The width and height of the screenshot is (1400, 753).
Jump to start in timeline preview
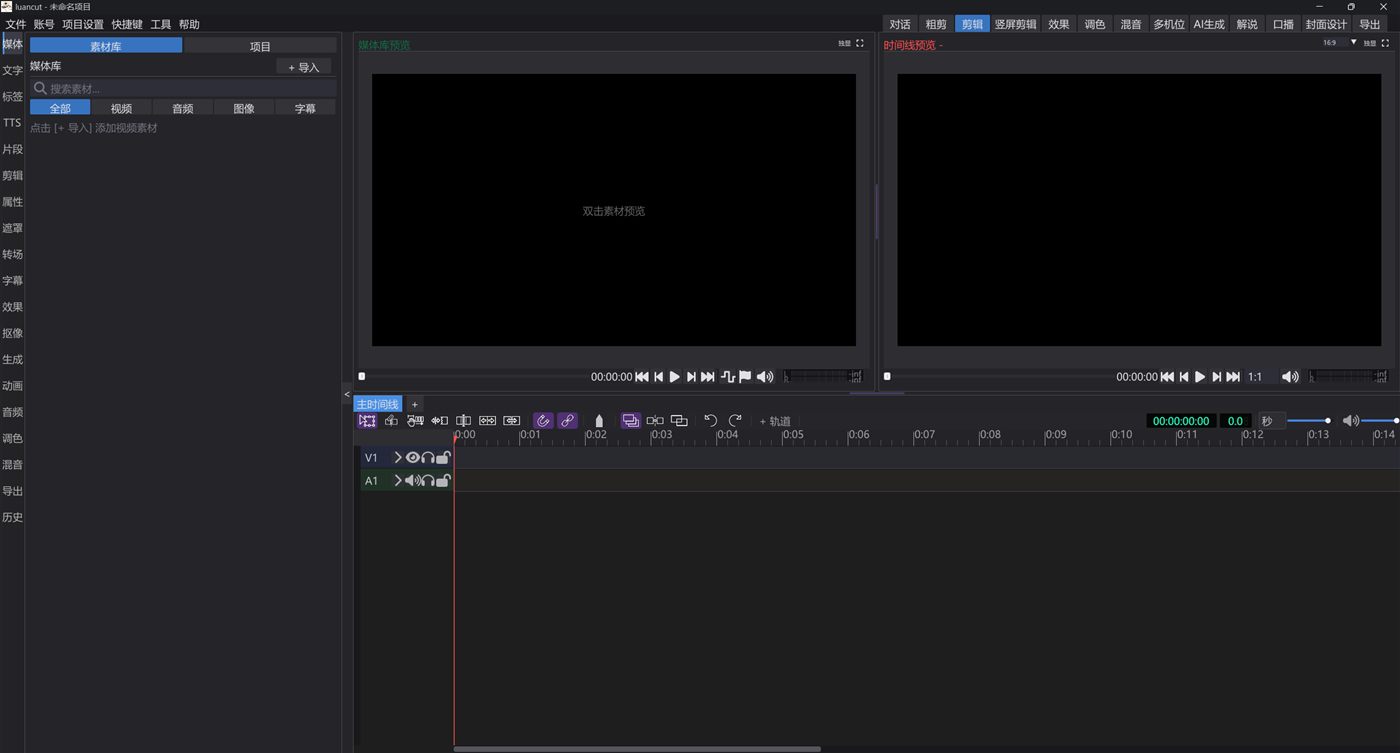click(x=1167, y=377)
